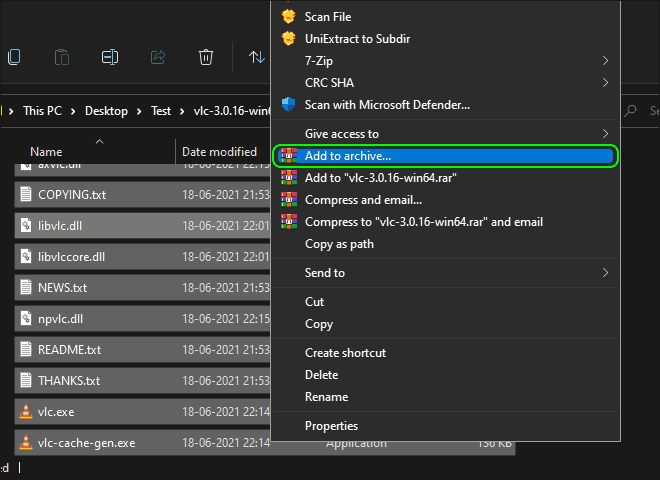The width and height of the screenshot is (660, 480).
Task: Open breadcrumb chevron after This PC
Action: coord(73,111)
